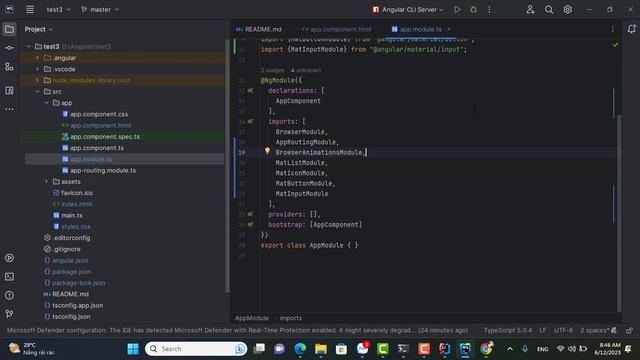Open the Structure tool window
Viewport: 640px width, 360px height.
tap(9, 67)
